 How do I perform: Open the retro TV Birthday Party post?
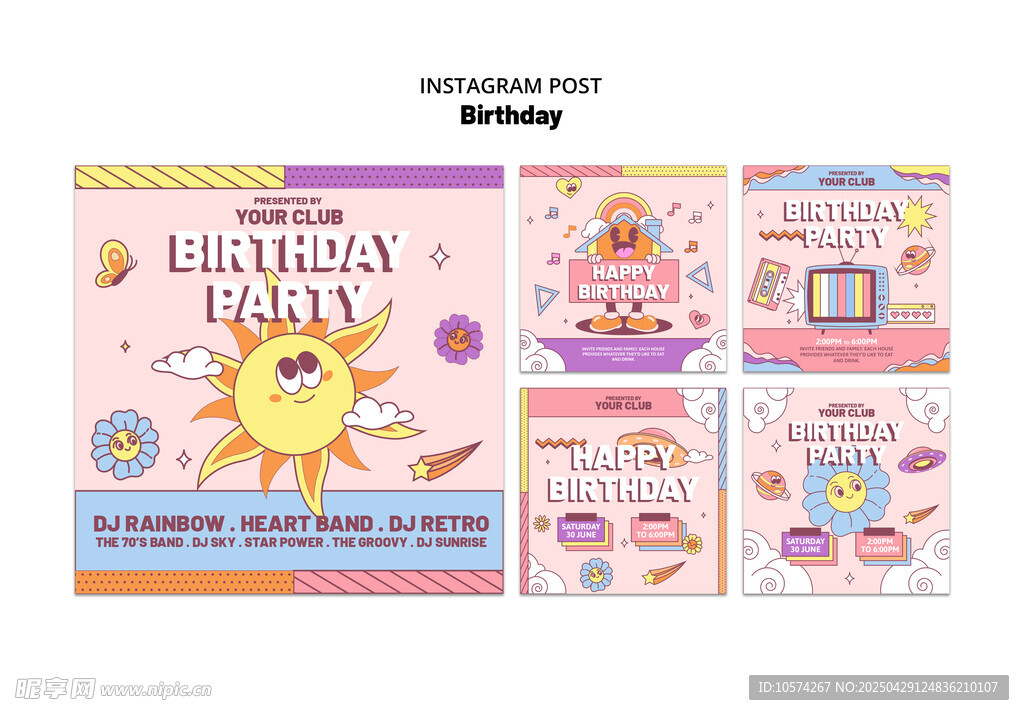(x=846, y=268)
